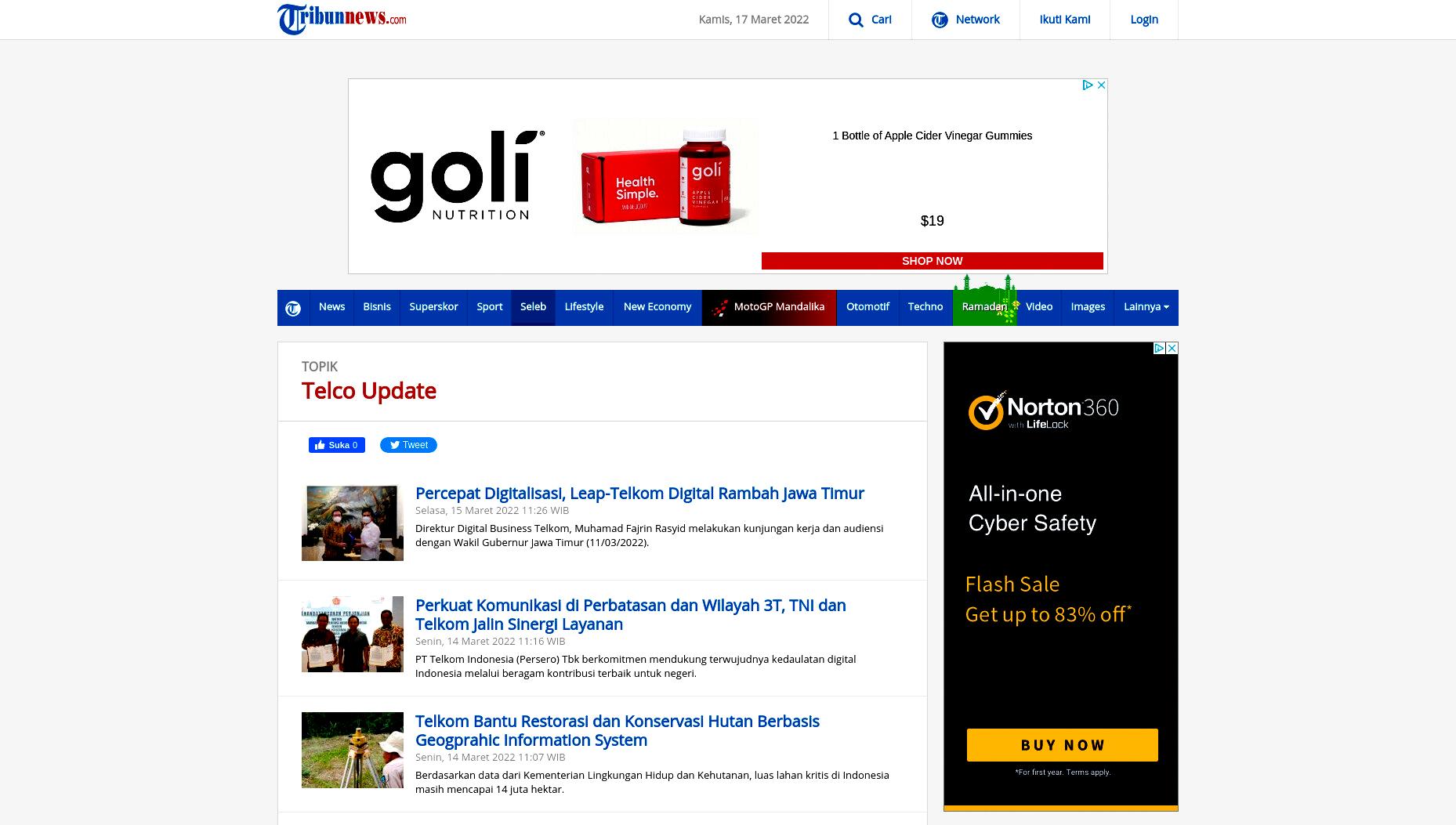Viewport: 1456px width, 825px height.
Task: Open the Ramadan section
Action: 984,307
